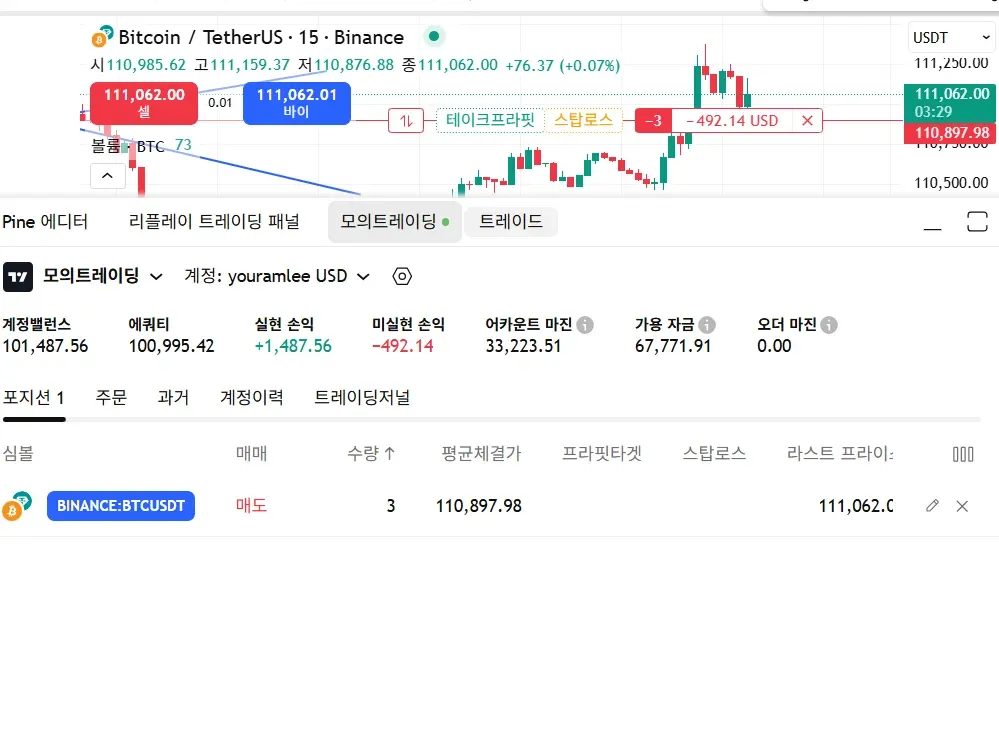Screen dimensions: 999x755
Task: Sort by the 수량 quantity column header
Action: tap(371, 454)
